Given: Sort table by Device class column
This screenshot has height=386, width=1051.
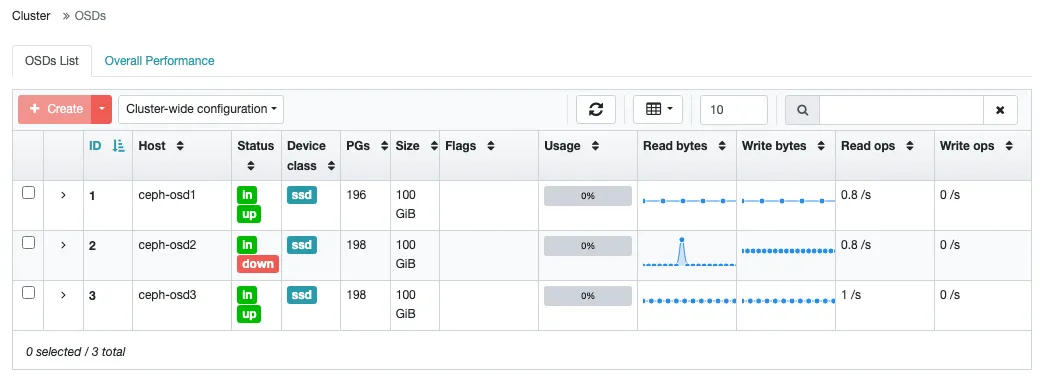Looking at the screenshot, I should point(330,166).
